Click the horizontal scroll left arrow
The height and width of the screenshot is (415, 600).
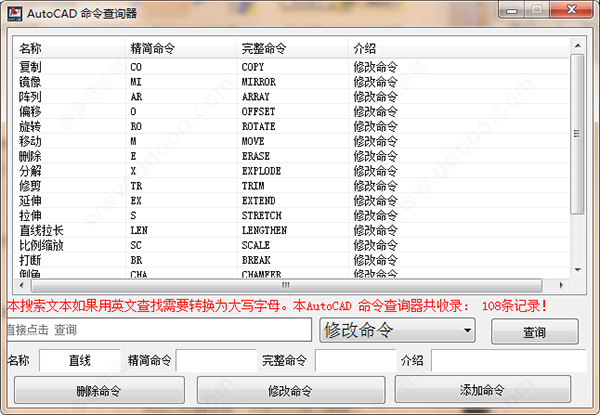pos(21,285)
